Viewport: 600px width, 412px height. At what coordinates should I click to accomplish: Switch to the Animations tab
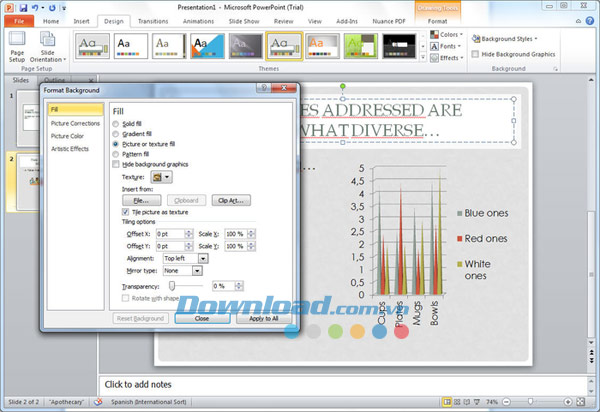[x=198, y=21]
